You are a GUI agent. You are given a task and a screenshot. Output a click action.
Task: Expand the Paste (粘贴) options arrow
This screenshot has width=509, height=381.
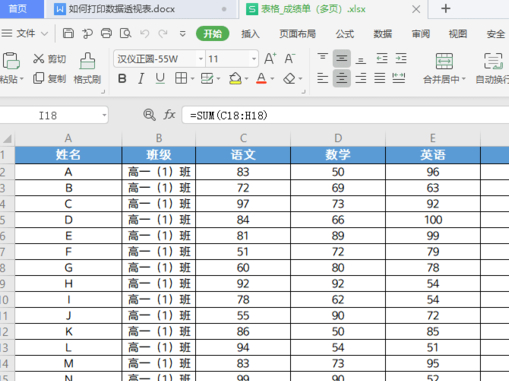(x=22, y=79)
